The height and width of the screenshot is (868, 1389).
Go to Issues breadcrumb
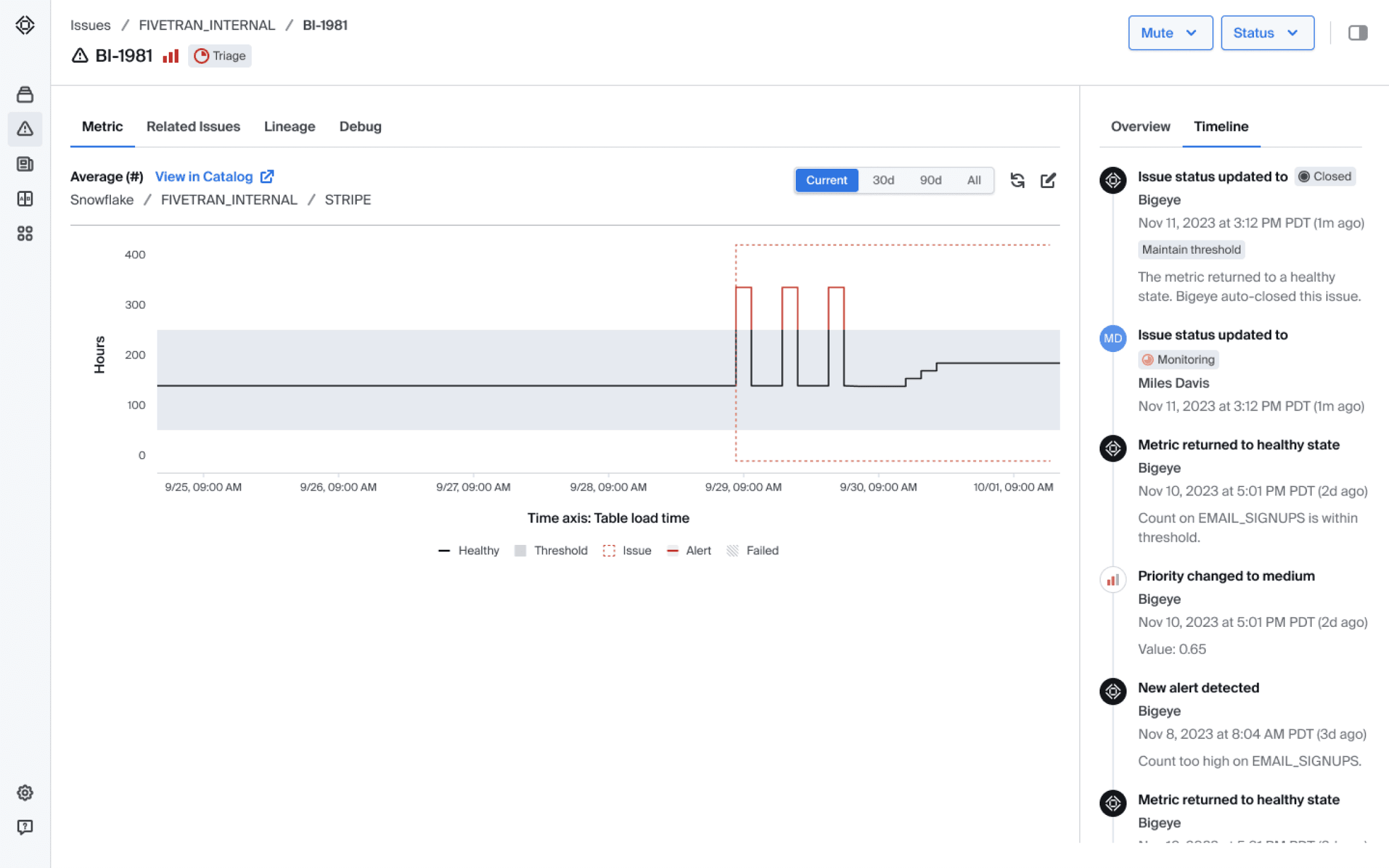pyautogui.click(x=90, y=25)
